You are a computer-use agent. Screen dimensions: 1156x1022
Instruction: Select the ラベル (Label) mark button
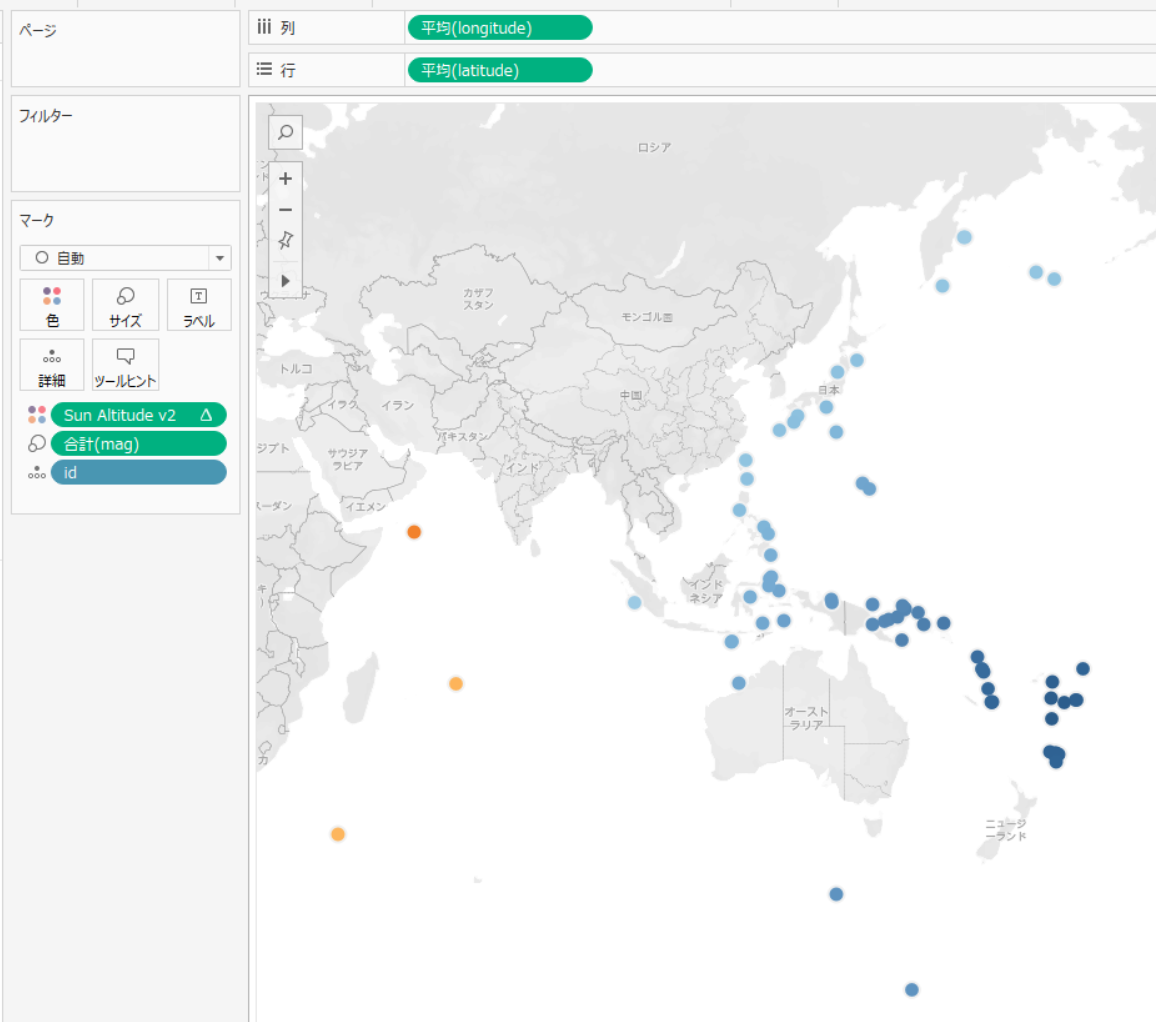tap(198, 305)
